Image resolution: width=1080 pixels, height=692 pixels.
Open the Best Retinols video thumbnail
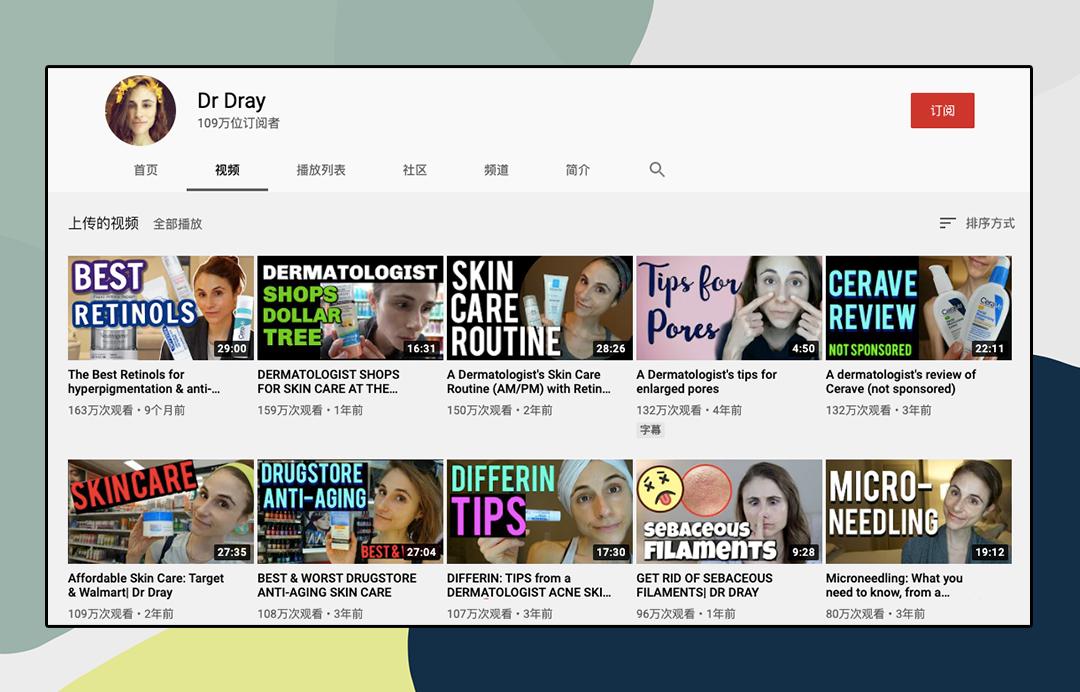[x=161, y=308]
